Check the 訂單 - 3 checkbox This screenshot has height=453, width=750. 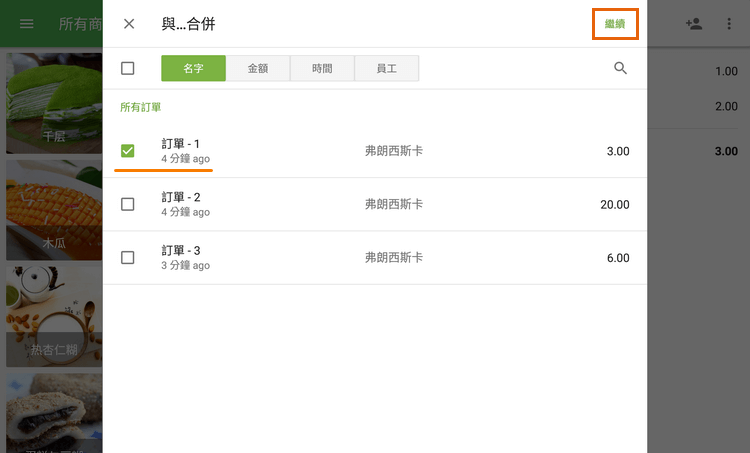pos(128,257)
